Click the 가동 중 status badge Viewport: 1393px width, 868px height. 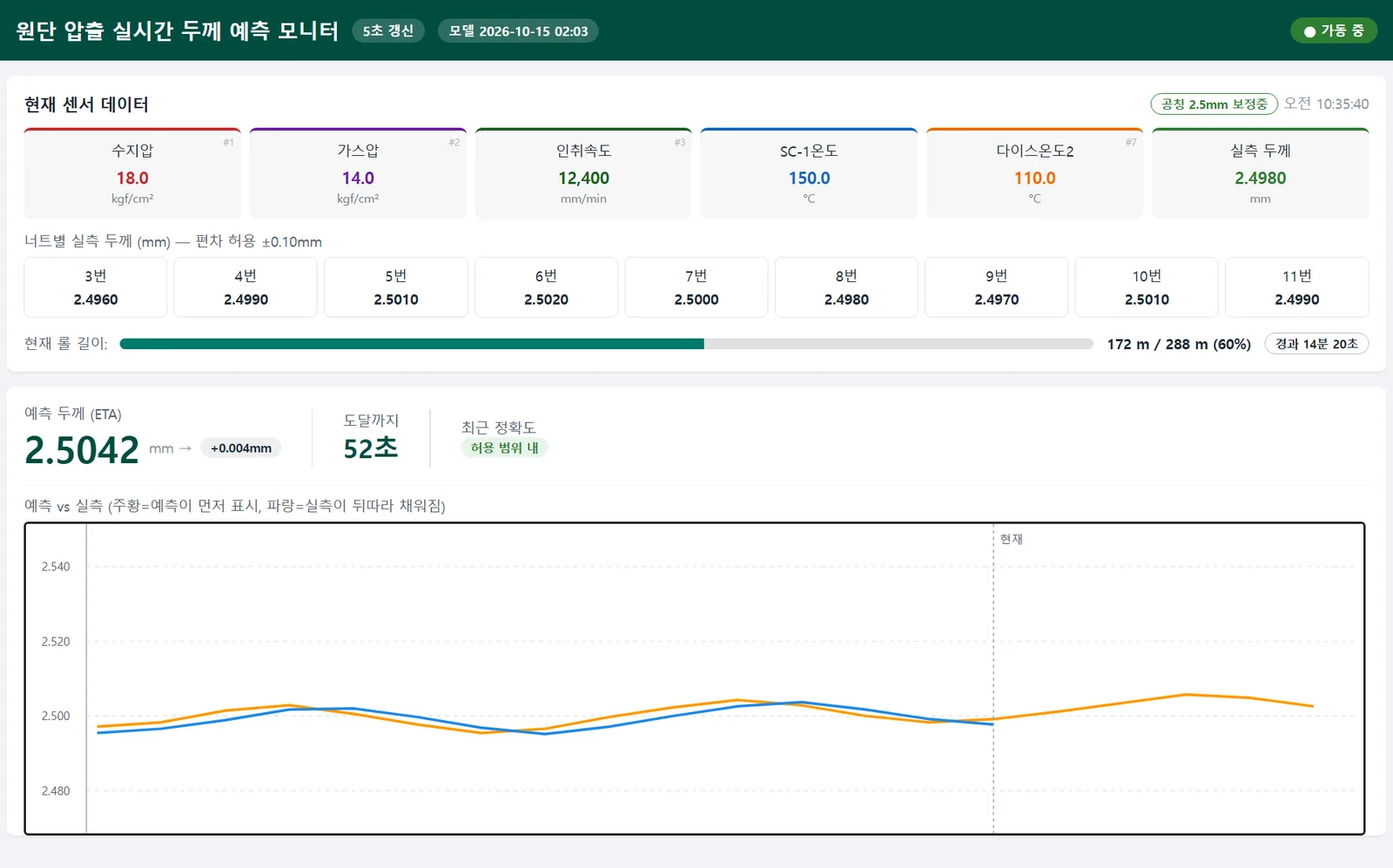[x=1333, y=30]
